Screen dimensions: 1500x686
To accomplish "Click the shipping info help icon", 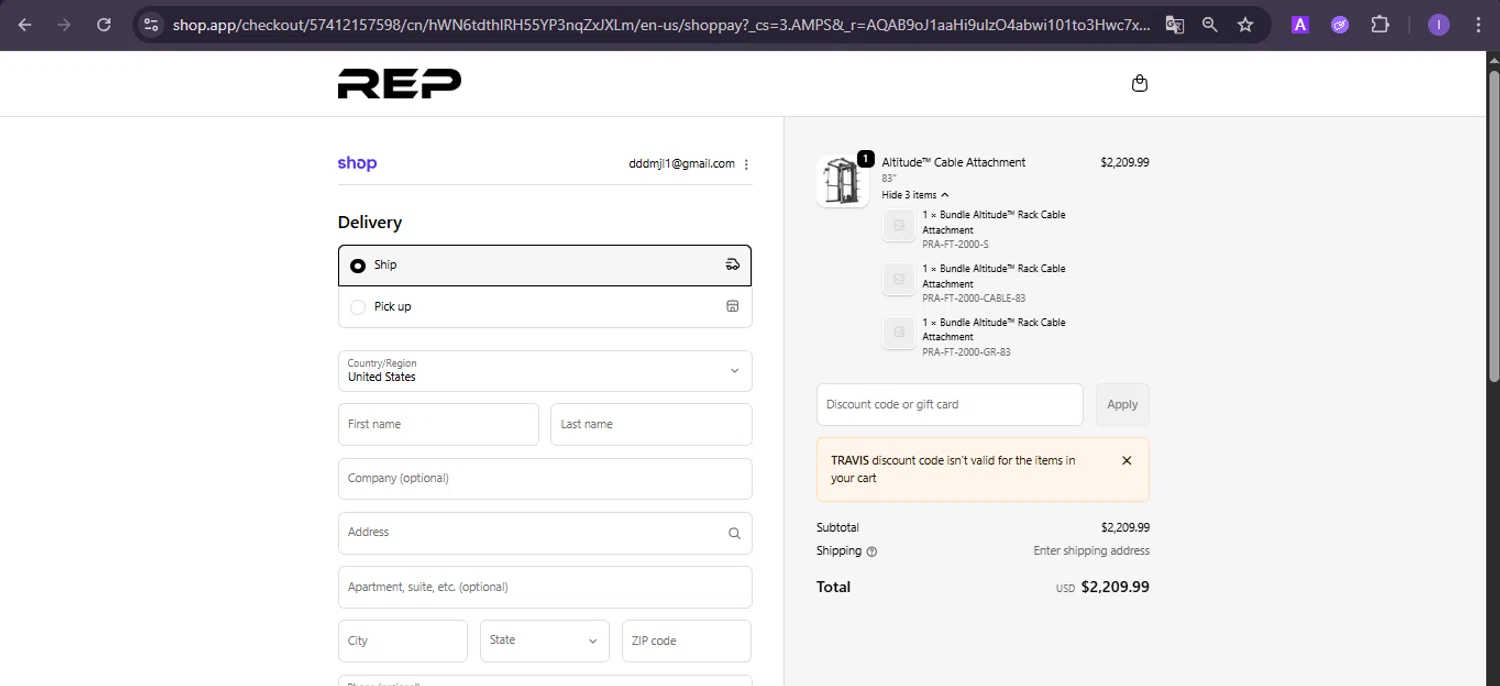I will pos(872,551).
